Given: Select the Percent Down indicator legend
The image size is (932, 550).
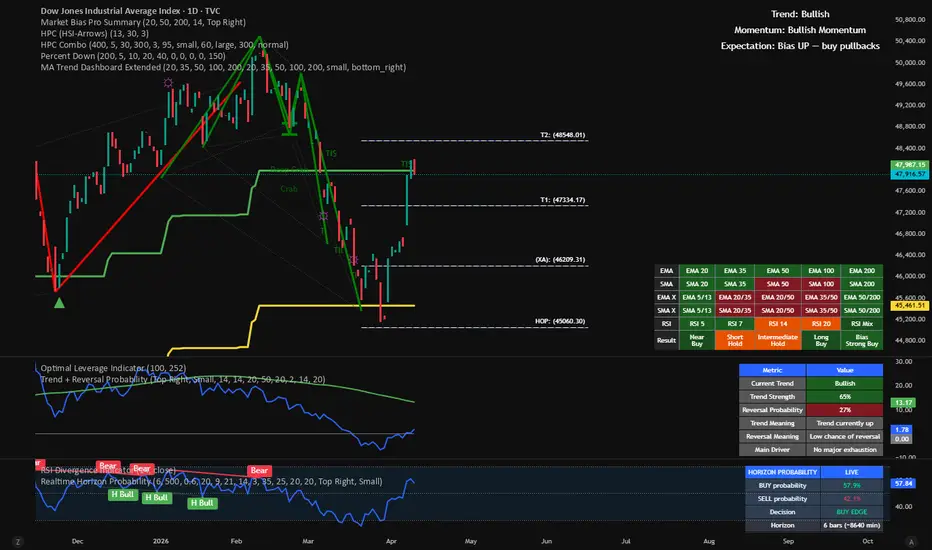Looking at the screenshot, I should (133, 56).
